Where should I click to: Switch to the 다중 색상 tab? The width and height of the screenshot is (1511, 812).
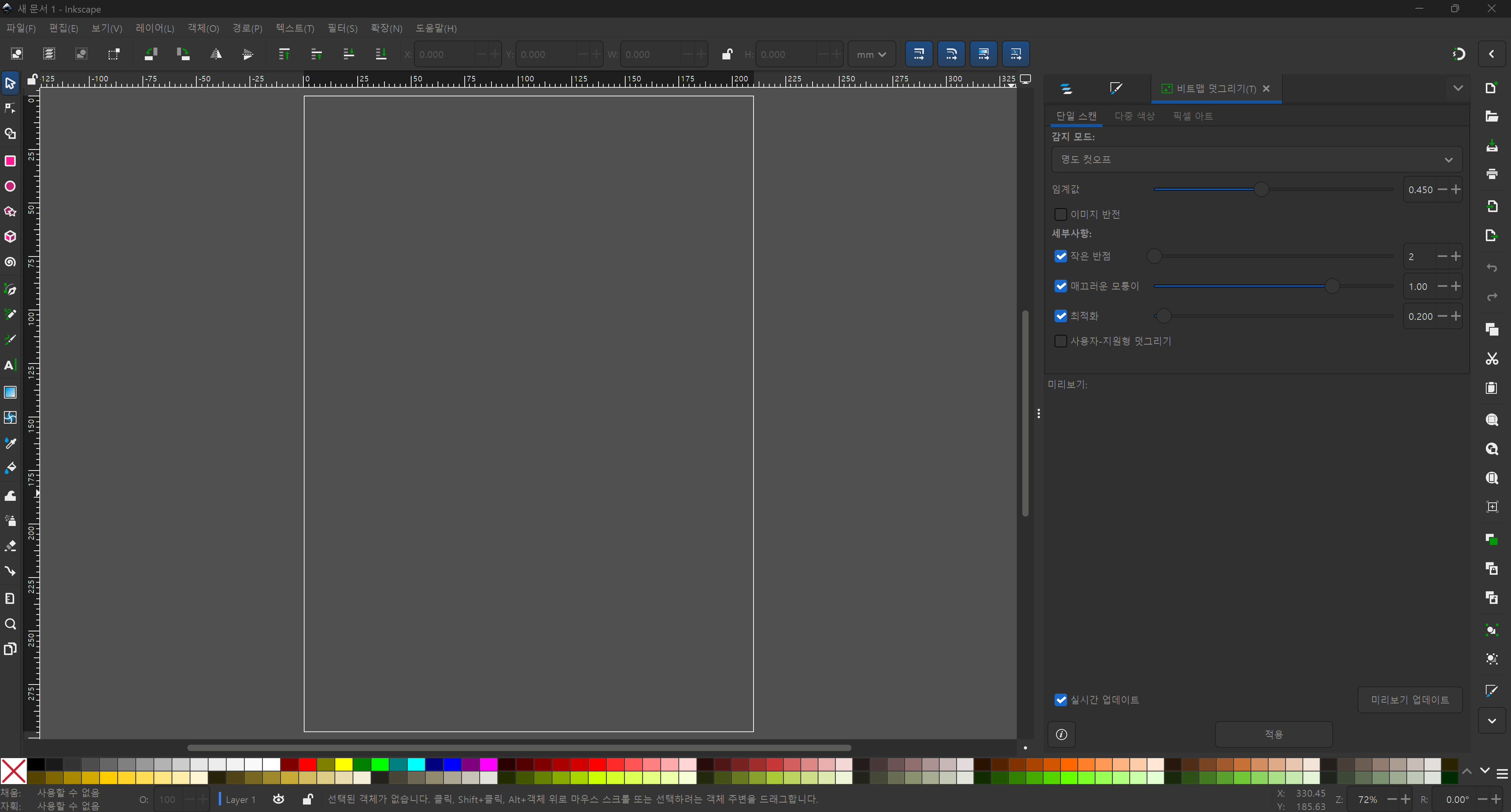1134,116
